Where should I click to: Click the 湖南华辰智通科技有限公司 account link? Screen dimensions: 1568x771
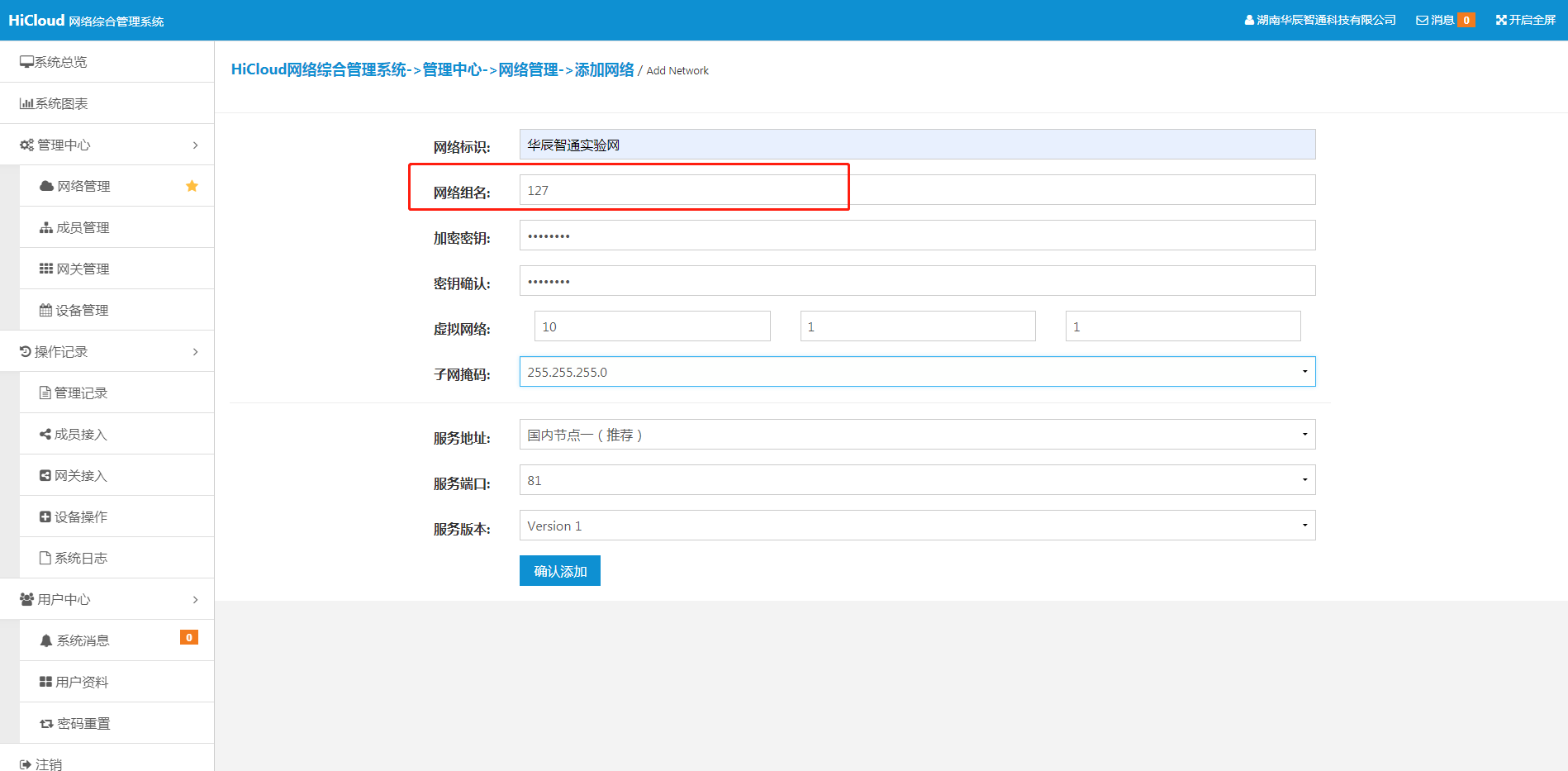(1320, 20)
